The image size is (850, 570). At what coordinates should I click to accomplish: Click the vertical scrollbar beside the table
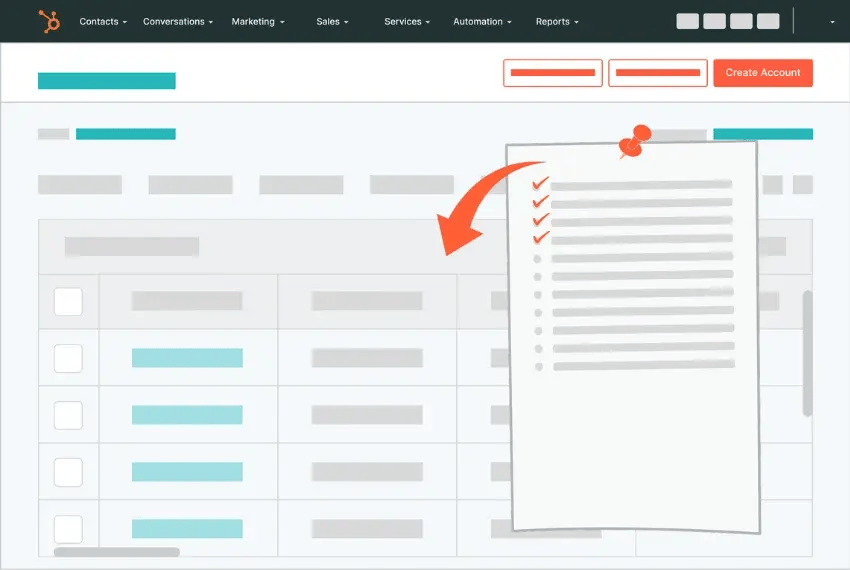coord(808,352)
